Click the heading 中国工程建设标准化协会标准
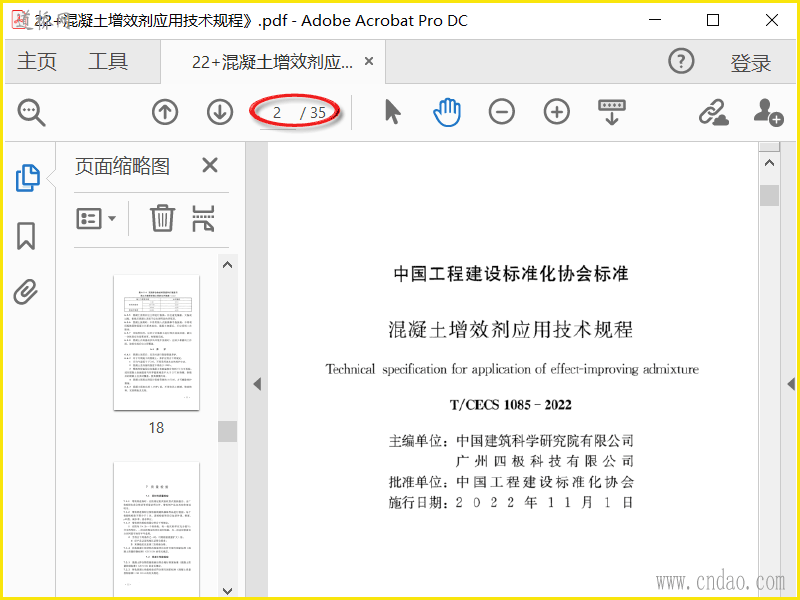Screen dimensions: 800x600 [x=511, y=274]
